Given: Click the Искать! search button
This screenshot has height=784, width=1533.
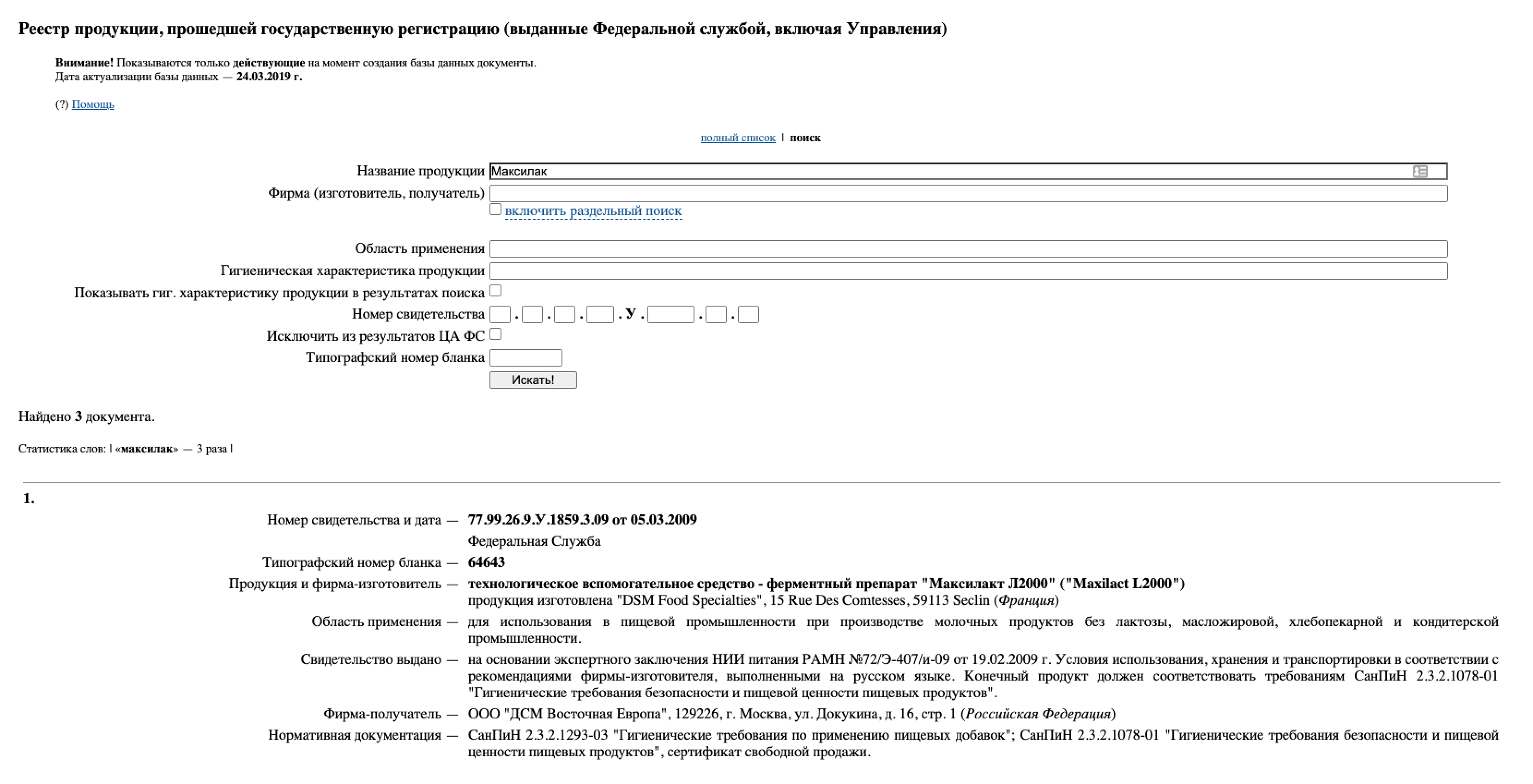Looking at the screenshot, I should (532, 380).
